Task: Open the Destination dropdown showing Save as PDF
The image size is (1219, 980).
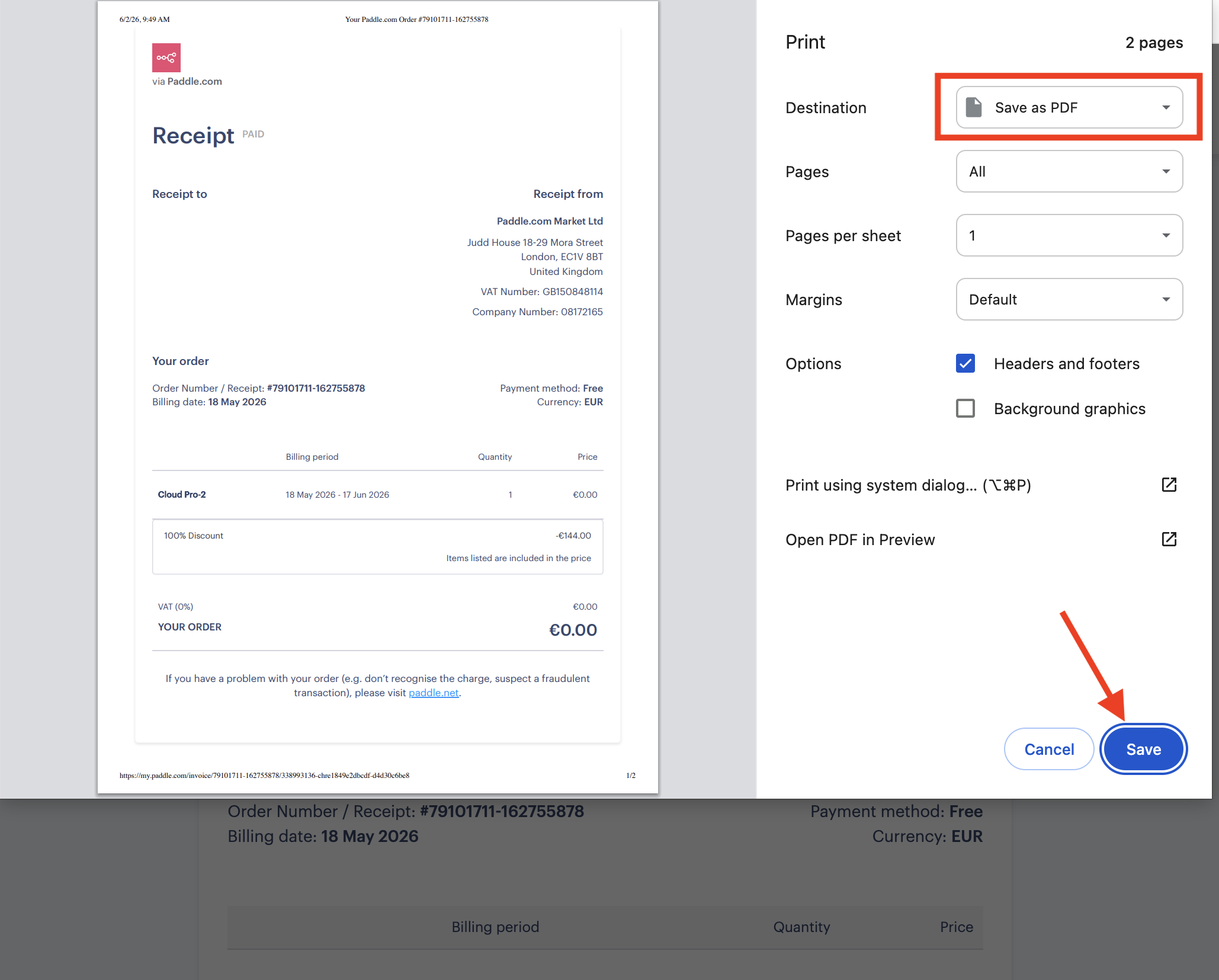Action: coord(1069,107)
